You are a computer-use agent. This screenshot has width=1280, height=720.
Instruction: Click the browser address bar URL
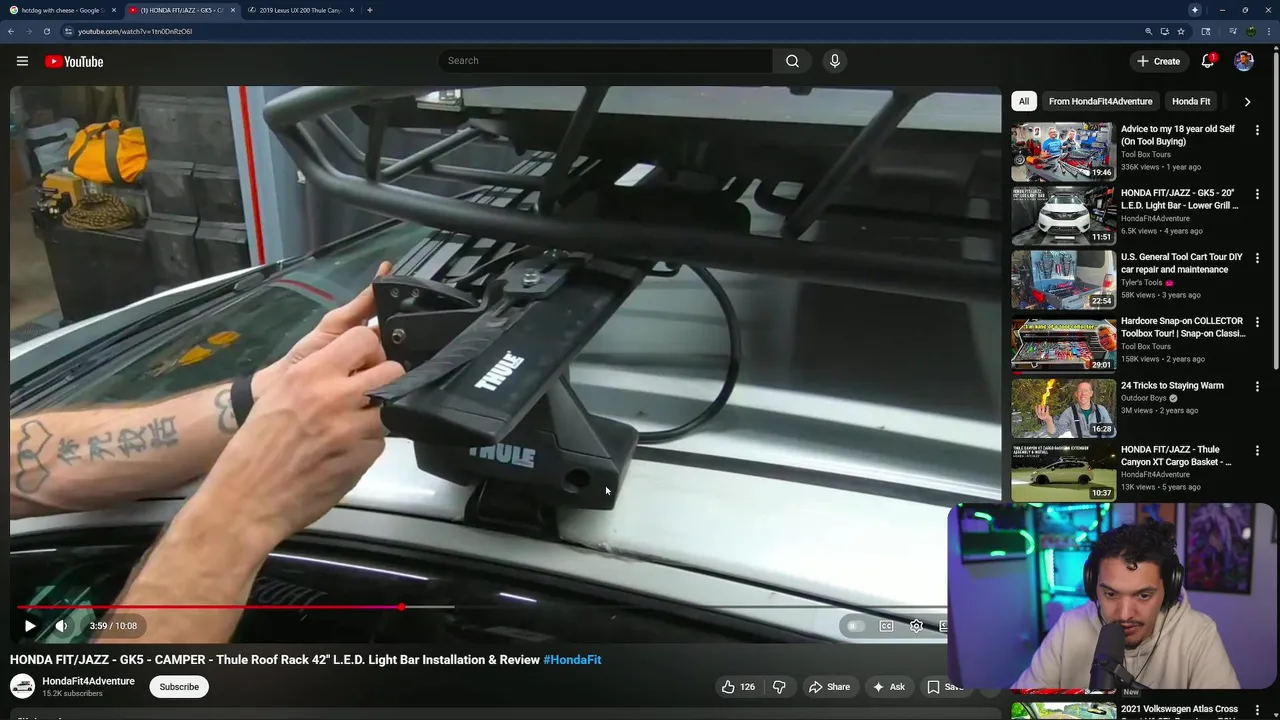tap(135, 31)
